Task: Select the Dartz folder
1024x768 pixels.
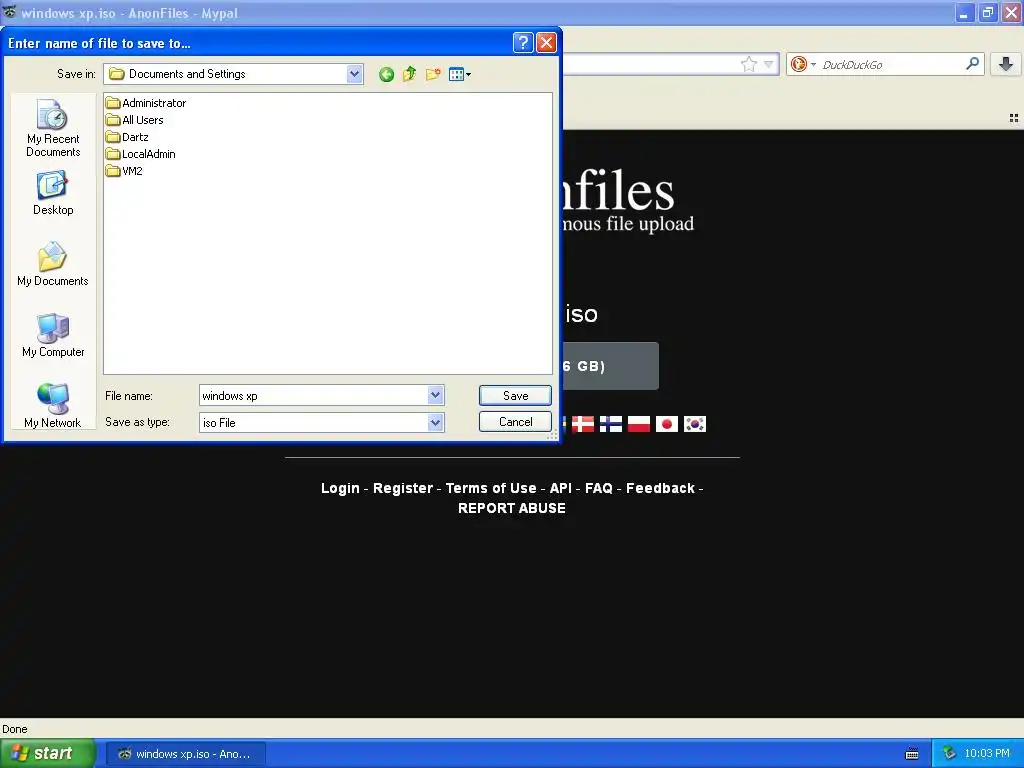Action: coord(127,137)
